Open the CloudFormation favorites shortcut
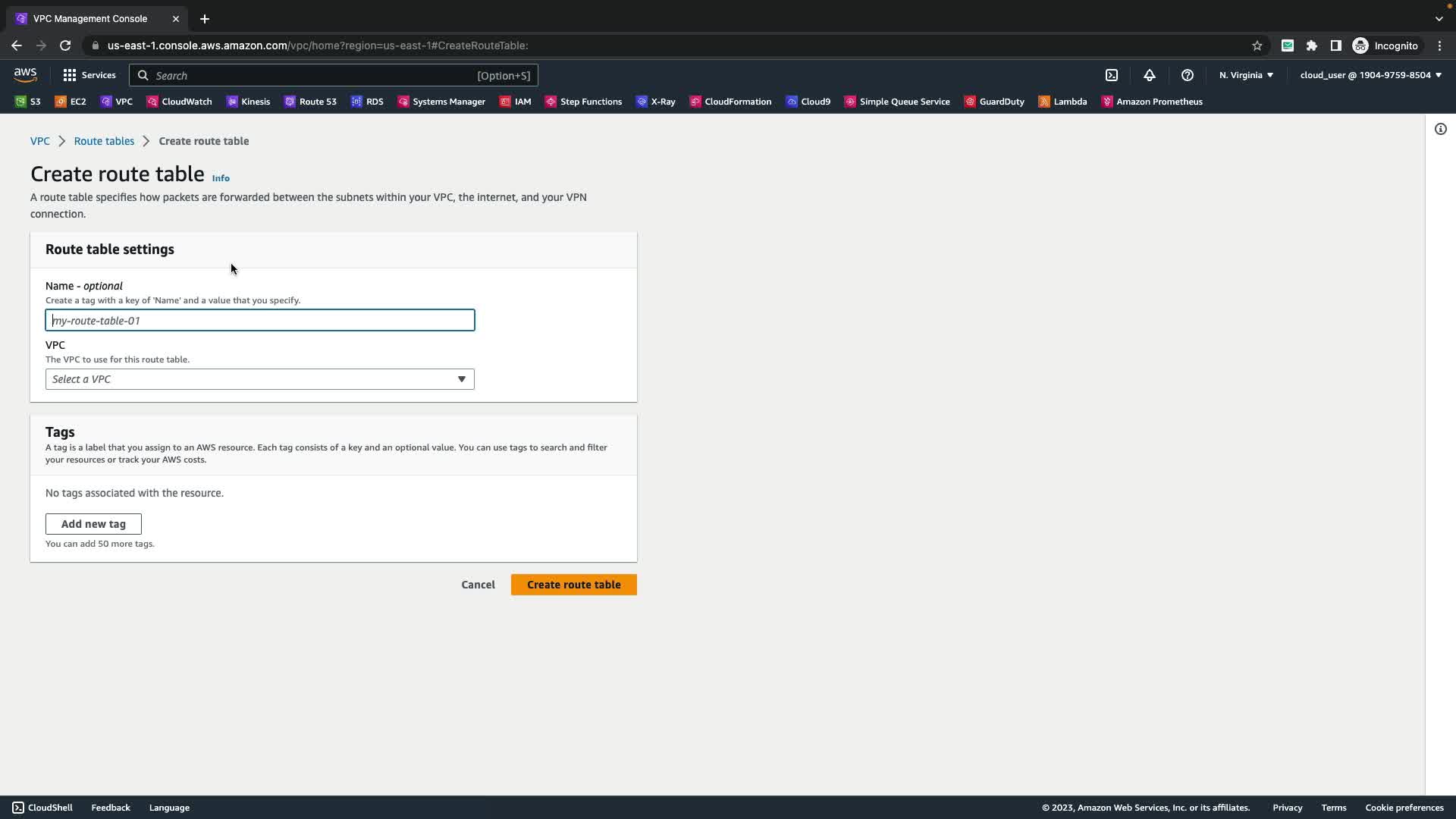1456x819 pixels. click(x=730, y=102)
